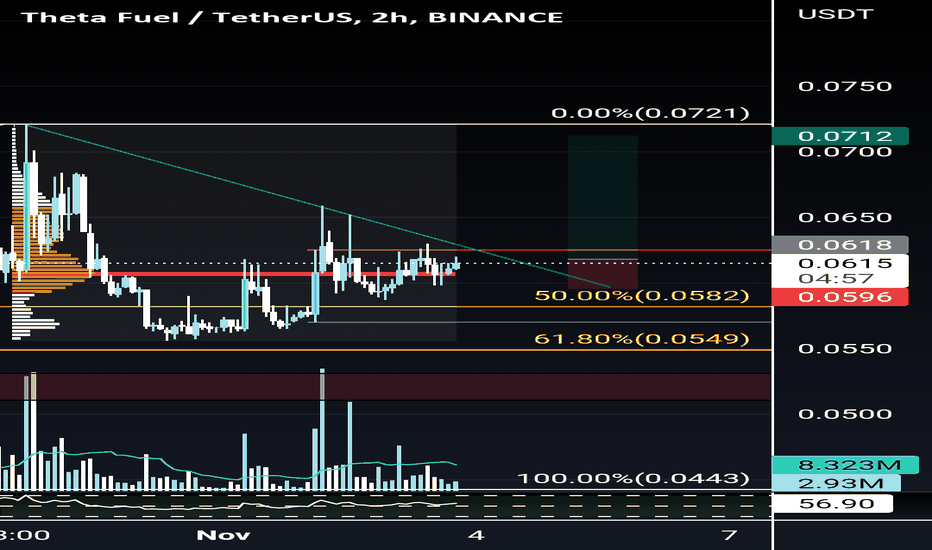This screenshot has height=550, width=932.
Task: Click the 8.323M volume value label
Action: point(845,464)
